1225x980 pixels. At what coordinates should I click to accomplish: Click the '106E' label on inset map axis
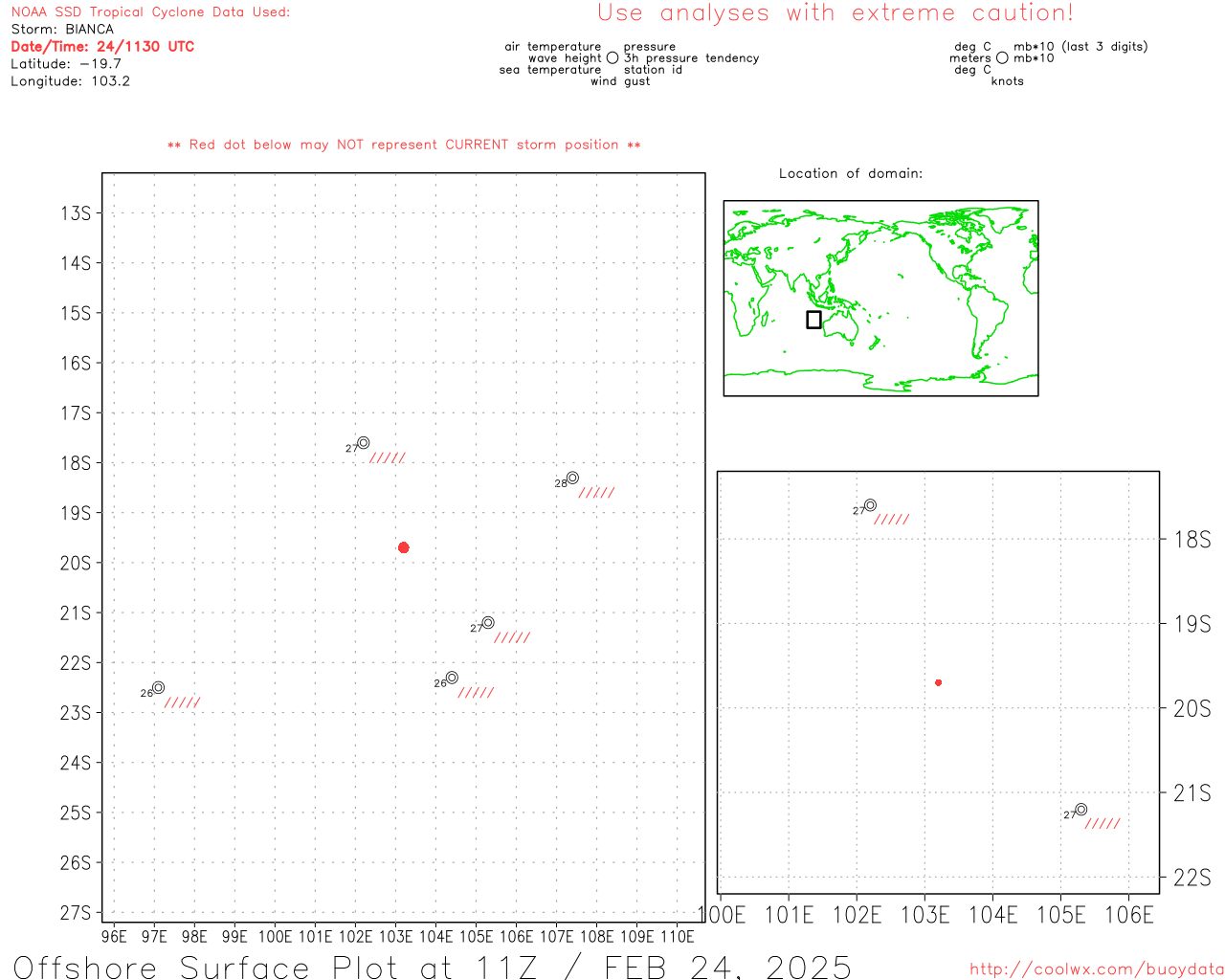click(x=1129, y=915)
